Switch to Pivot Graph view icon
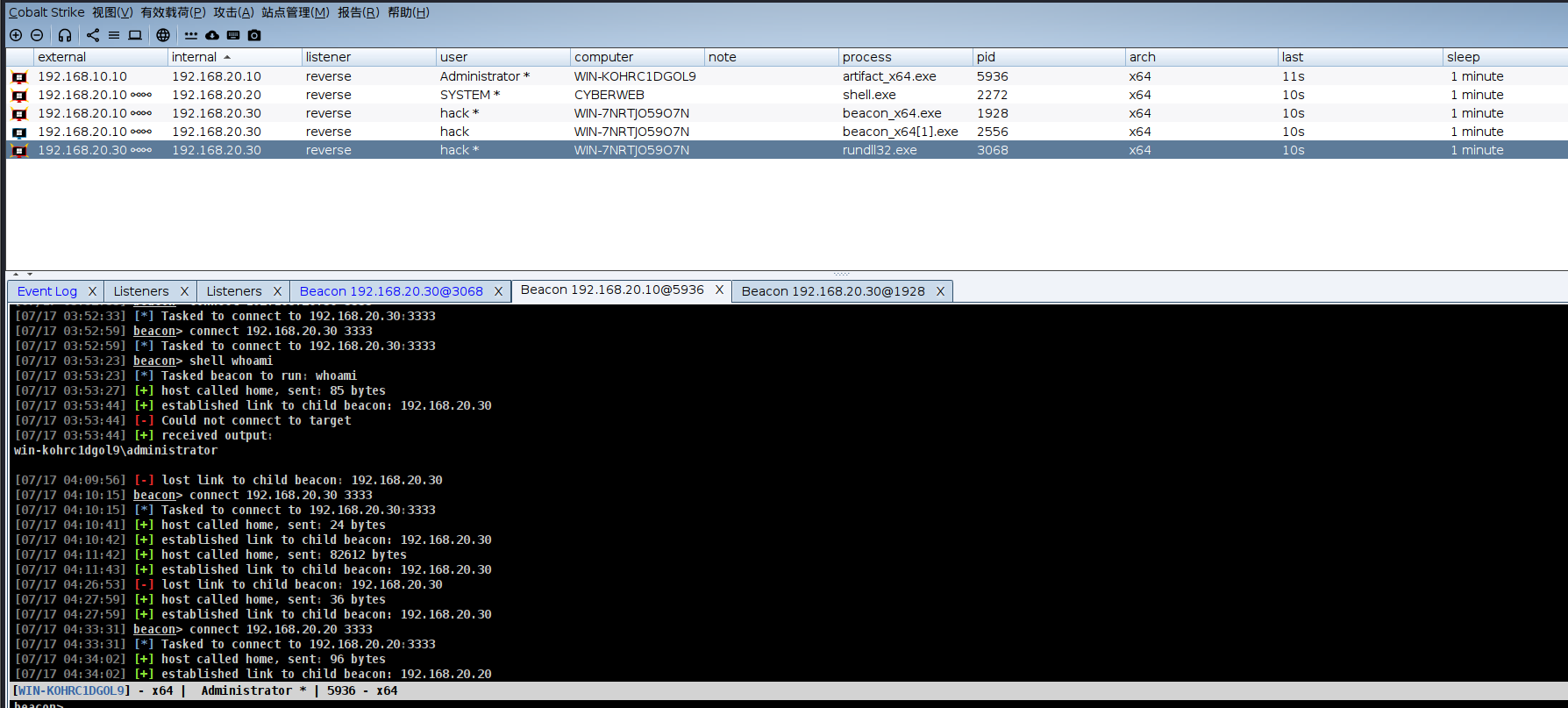Screen dimensions: 1568x708 click(x=93, y=35)
